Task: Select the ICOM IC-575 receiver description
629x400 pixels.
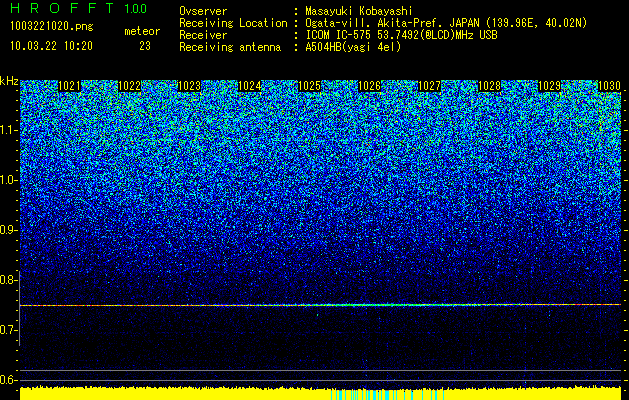Action: tap(401, 35)
